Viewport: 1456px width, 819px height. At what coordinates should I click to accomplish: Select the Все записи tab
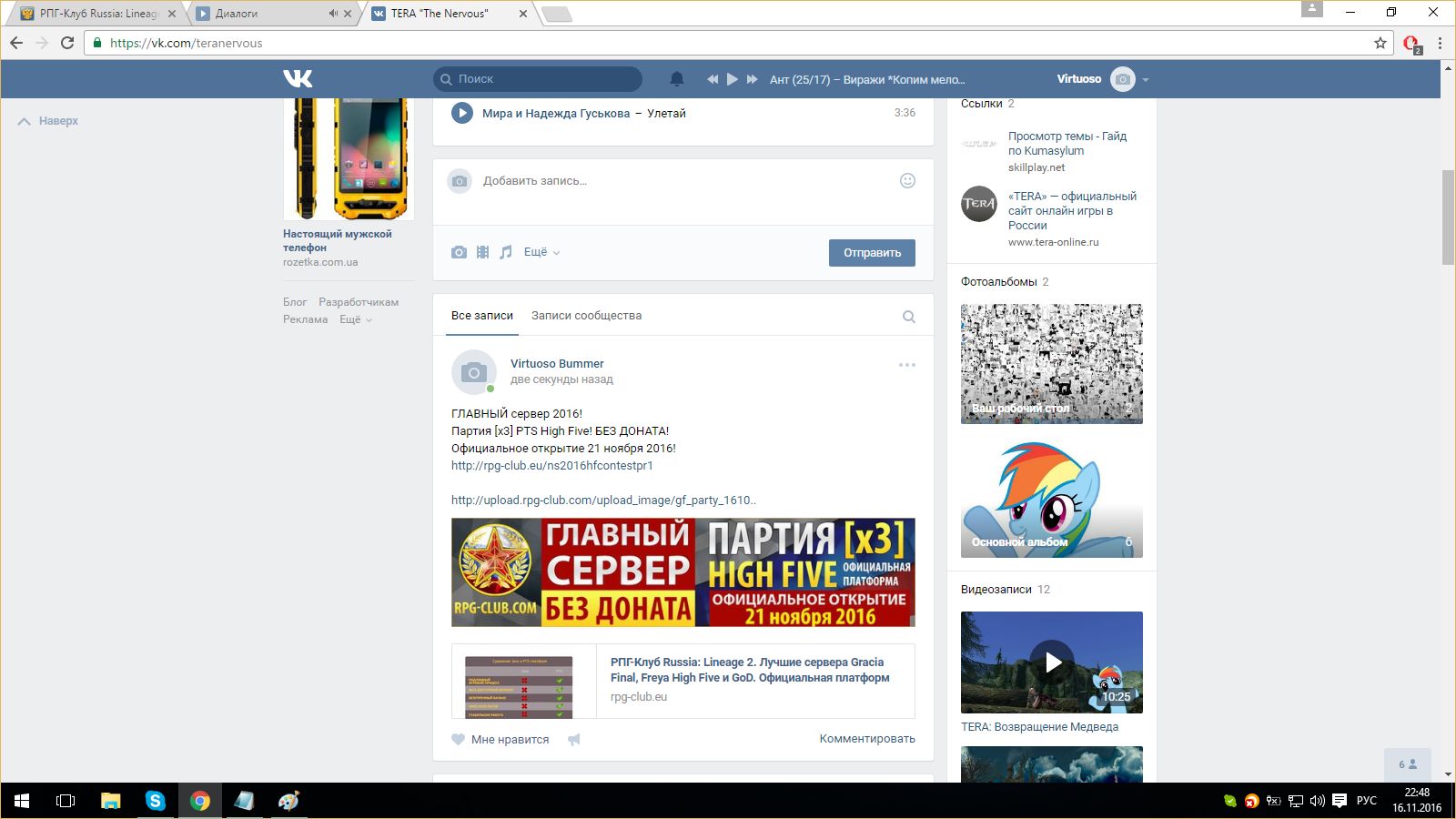point(481,316)
